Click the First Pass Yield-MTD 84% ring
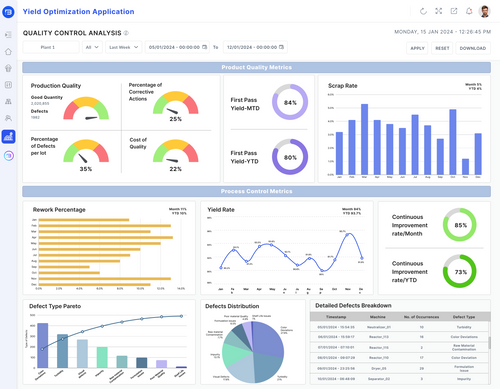This screenshot has width=500, height=389. coord(290,102)
